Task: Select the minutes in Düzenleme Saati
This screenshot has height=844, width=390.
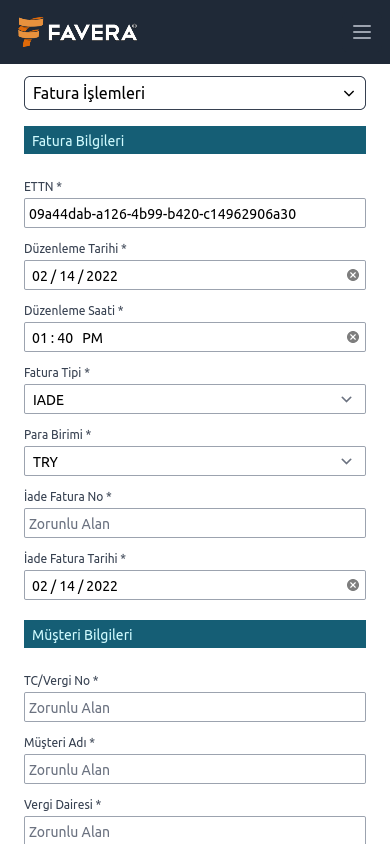Action: point(65,338)
